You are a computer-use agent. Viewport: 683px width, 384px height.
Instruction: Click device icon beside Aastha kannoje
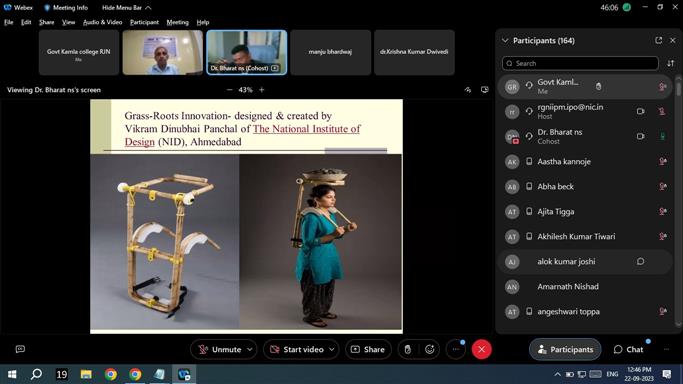tap(529, 162)
